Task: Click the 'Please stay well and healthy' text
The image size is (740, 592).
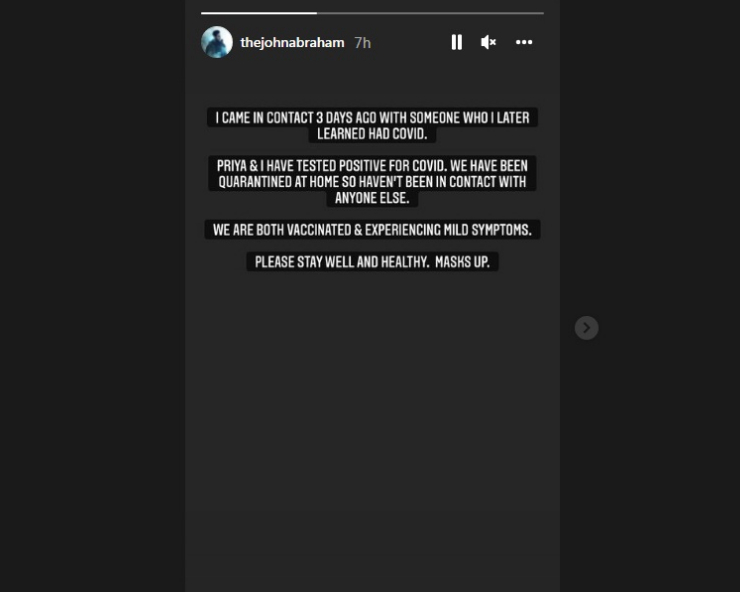Action: [x=341, y=262]
